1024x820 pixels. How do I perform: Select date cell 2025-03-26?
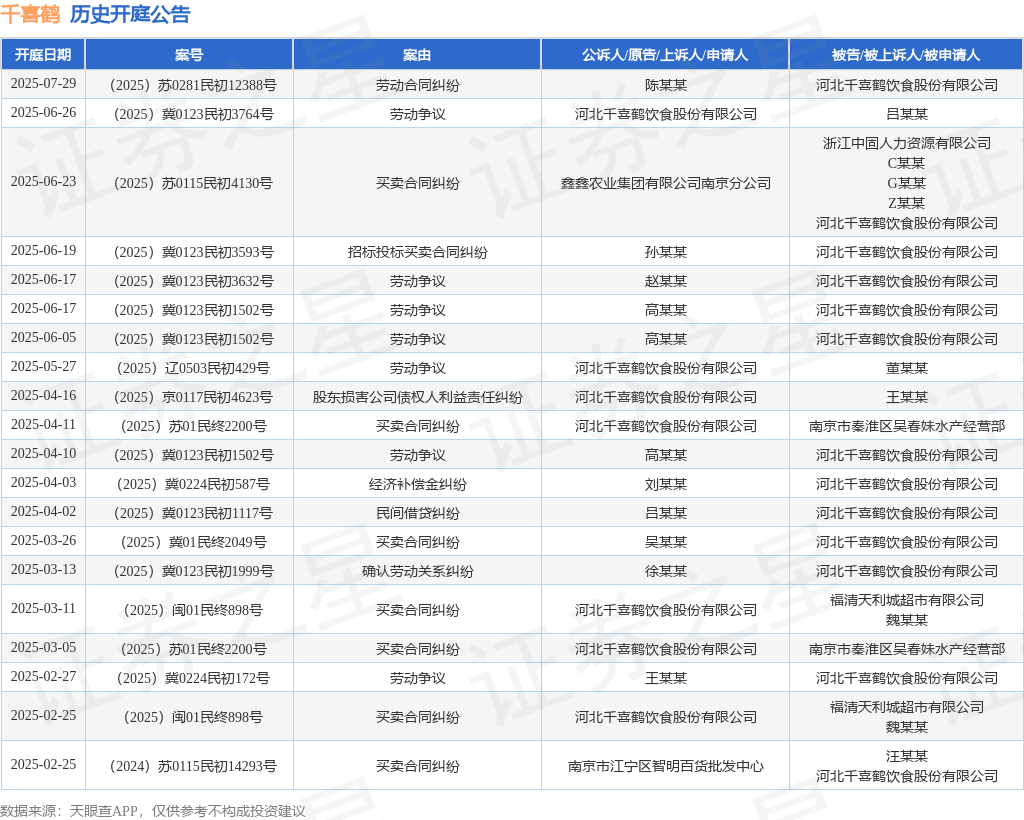pos(43,541)
